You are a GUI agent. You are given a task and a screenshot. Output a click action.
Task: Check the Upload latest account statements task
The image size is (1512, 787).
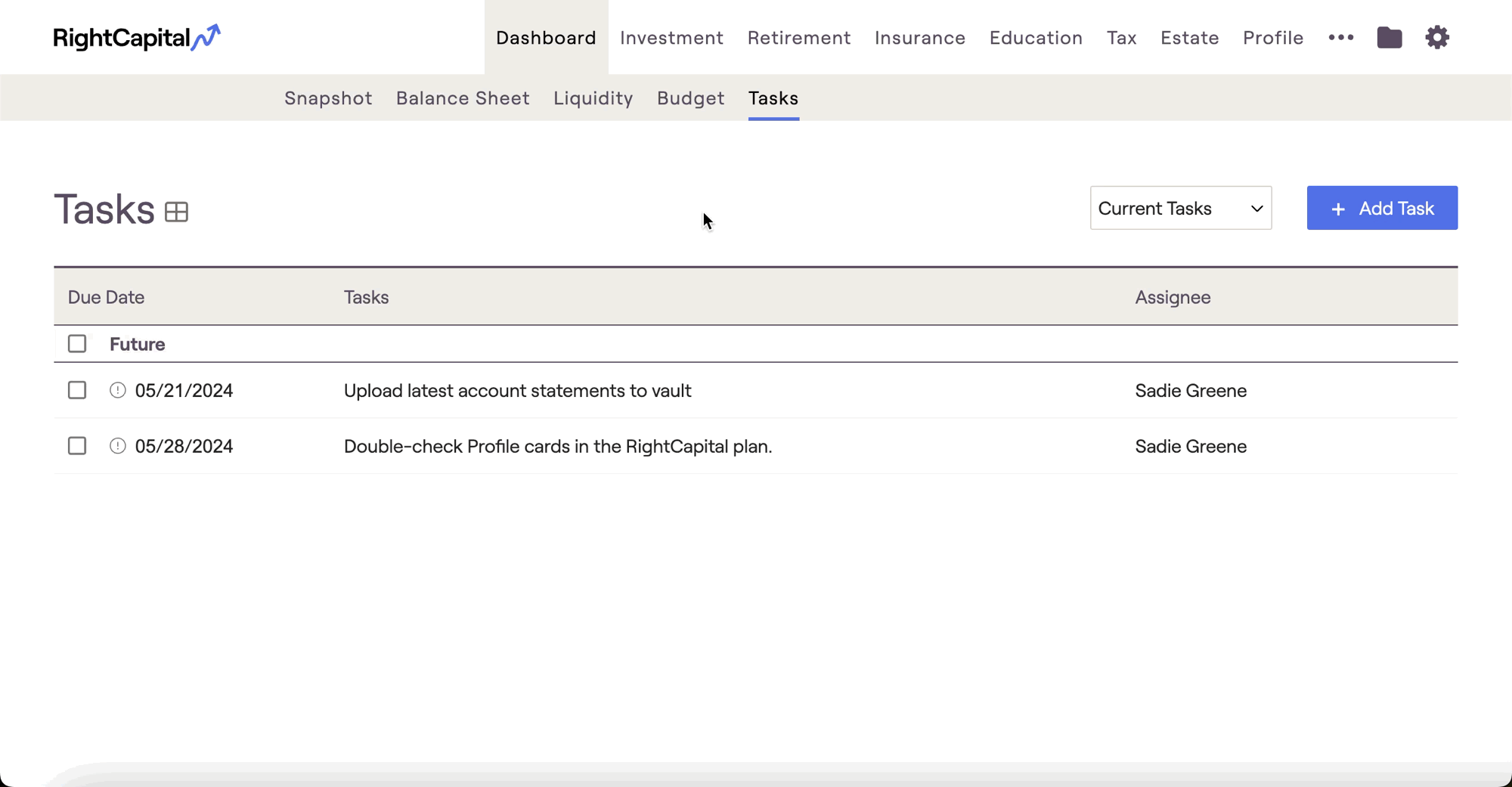77,390
